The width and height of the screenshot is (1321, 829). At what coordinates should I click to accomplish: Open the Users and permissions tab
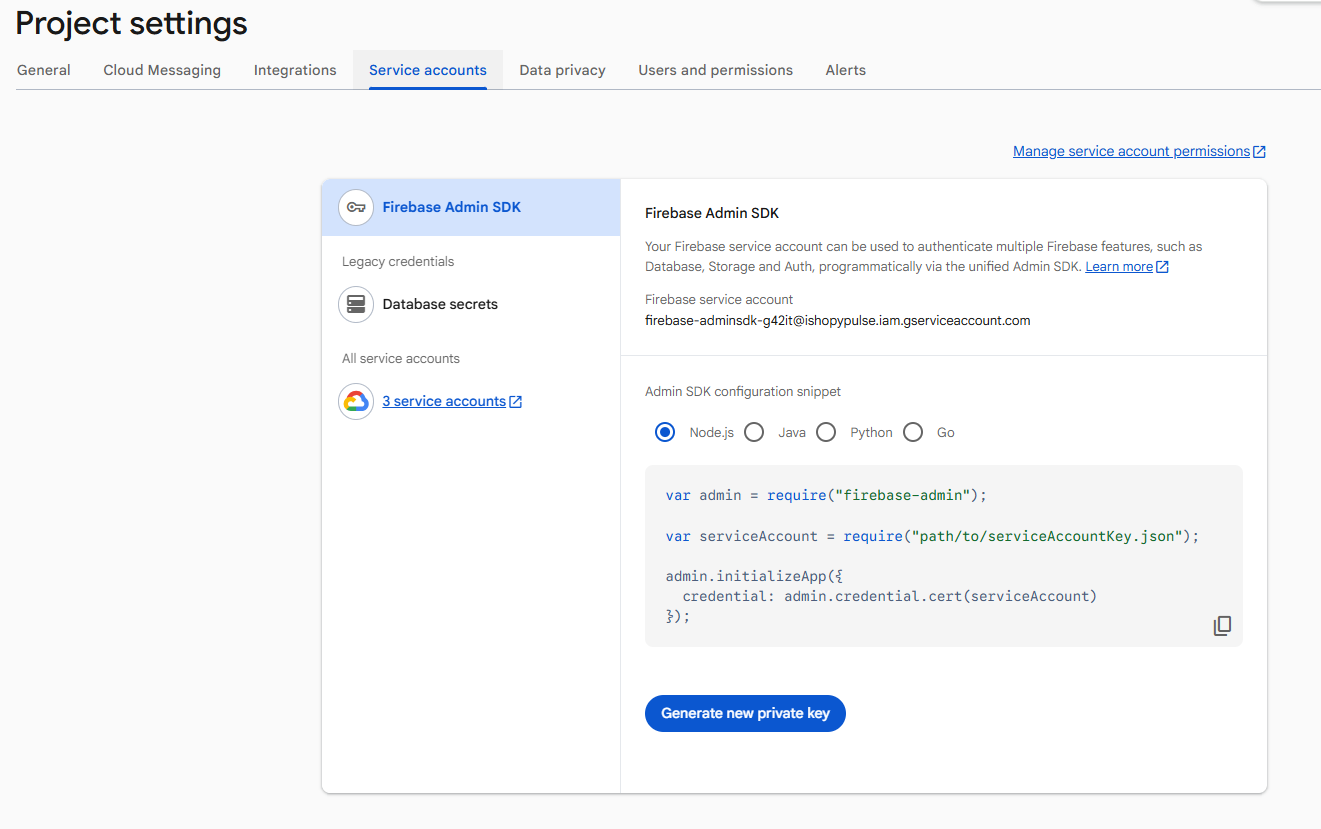tap(716, 70)
